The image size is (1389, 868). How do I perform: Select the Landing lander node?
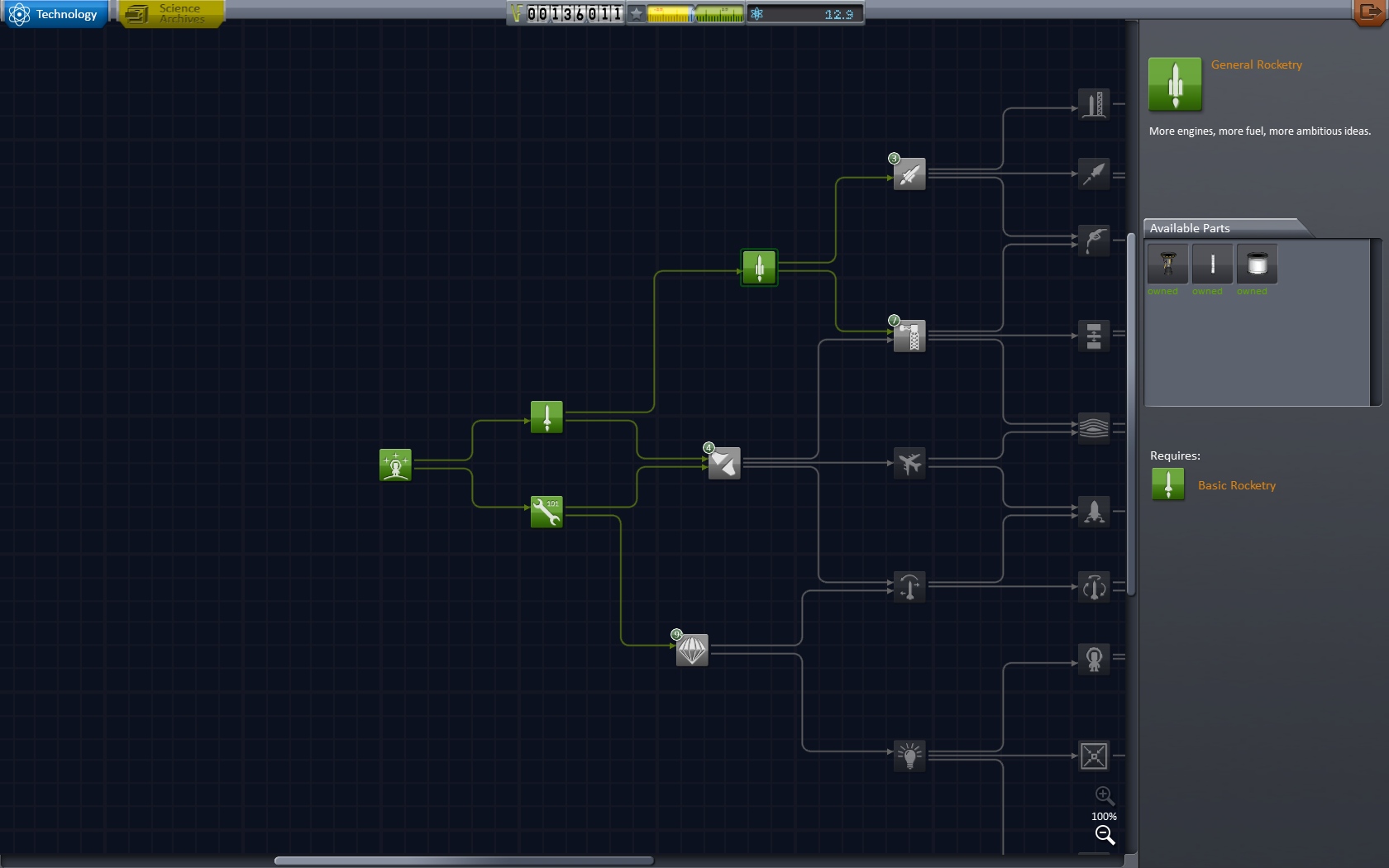tap(1094, 512)
